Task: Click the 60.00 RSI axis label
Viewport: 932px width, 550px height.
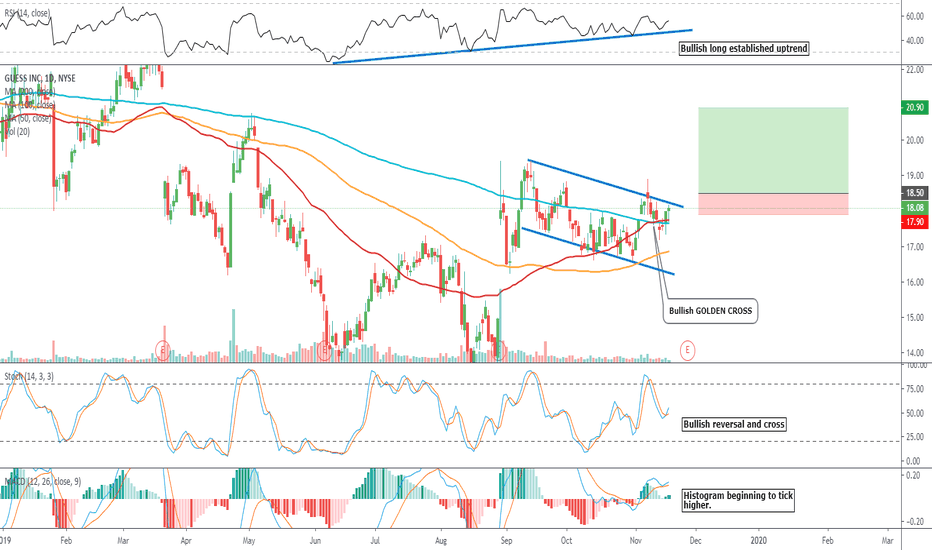Action: pyautogui.click(x=914, y=17)
